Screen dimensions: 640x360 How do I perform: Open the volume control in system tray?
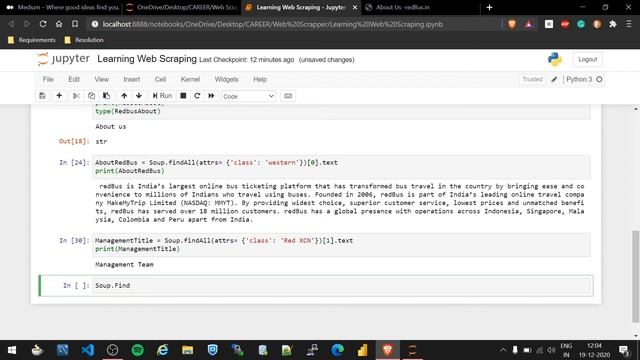(x=551, y=350)
